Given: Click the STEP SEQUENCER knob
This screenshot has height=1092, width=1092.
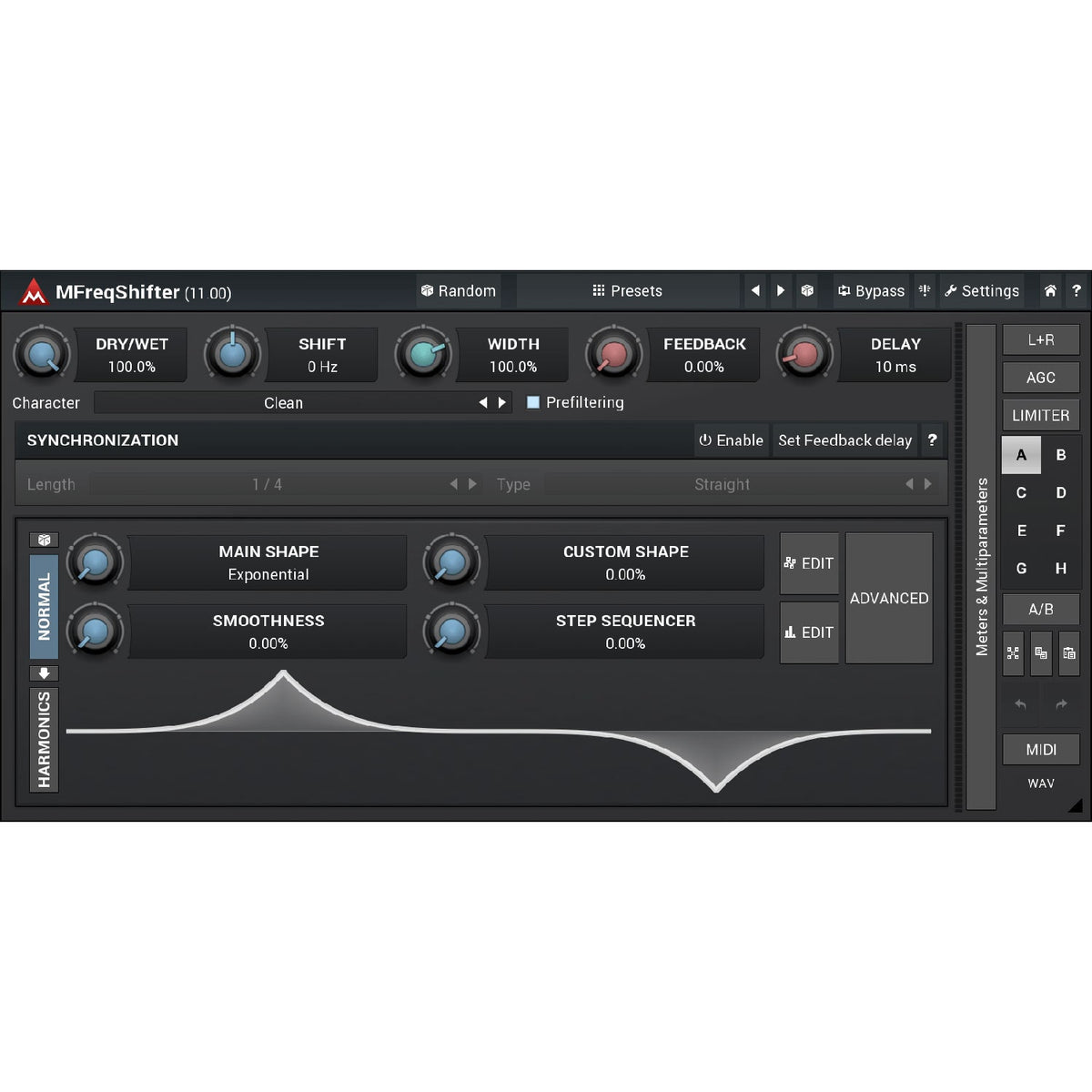Looking at the screenshot, I should point(451,631).
